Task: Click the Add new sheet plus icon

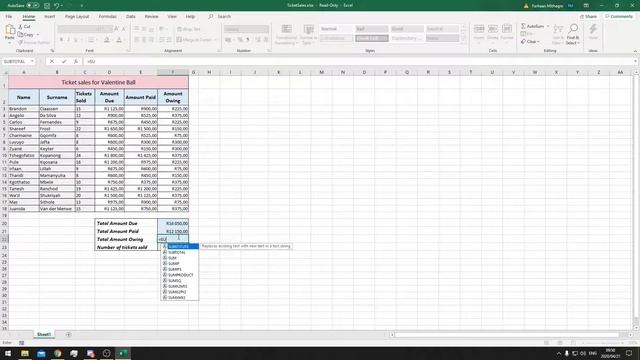Action: [x=68, y=335]
